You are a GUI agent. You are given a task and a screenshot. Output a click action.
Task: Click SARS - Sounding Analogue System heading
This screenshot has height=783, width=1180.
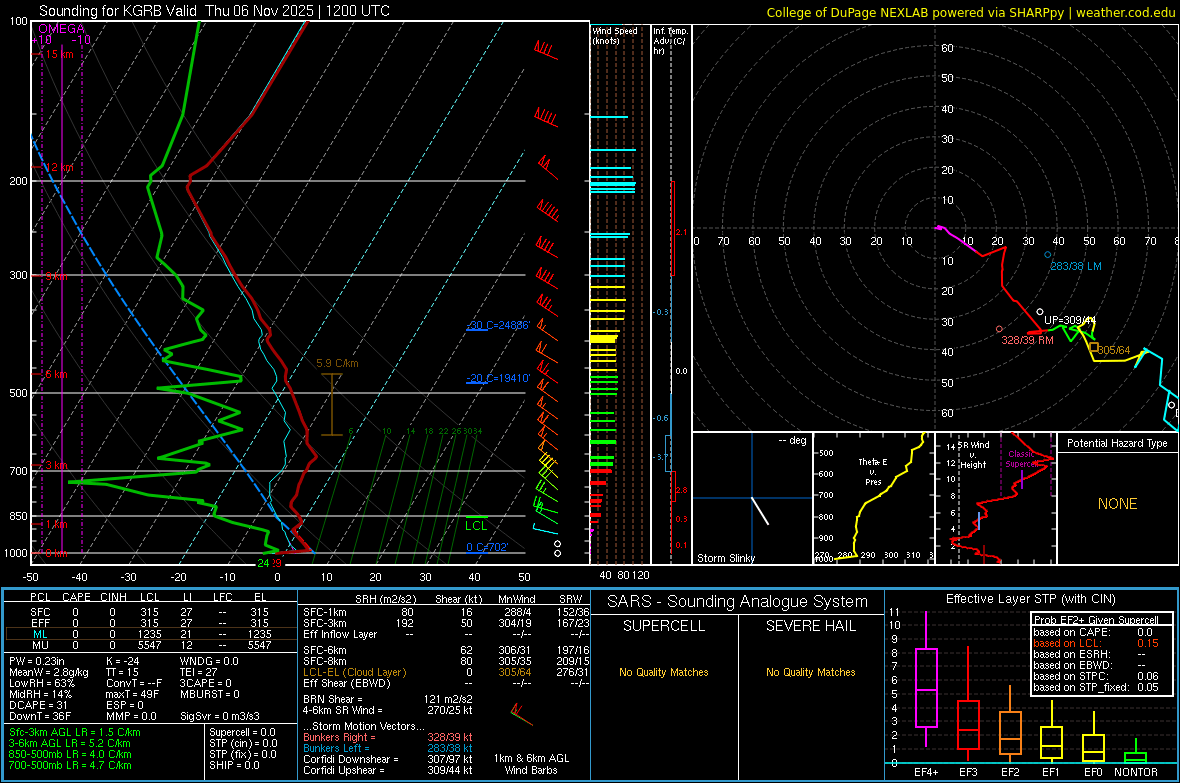click(x=737, y=602)
